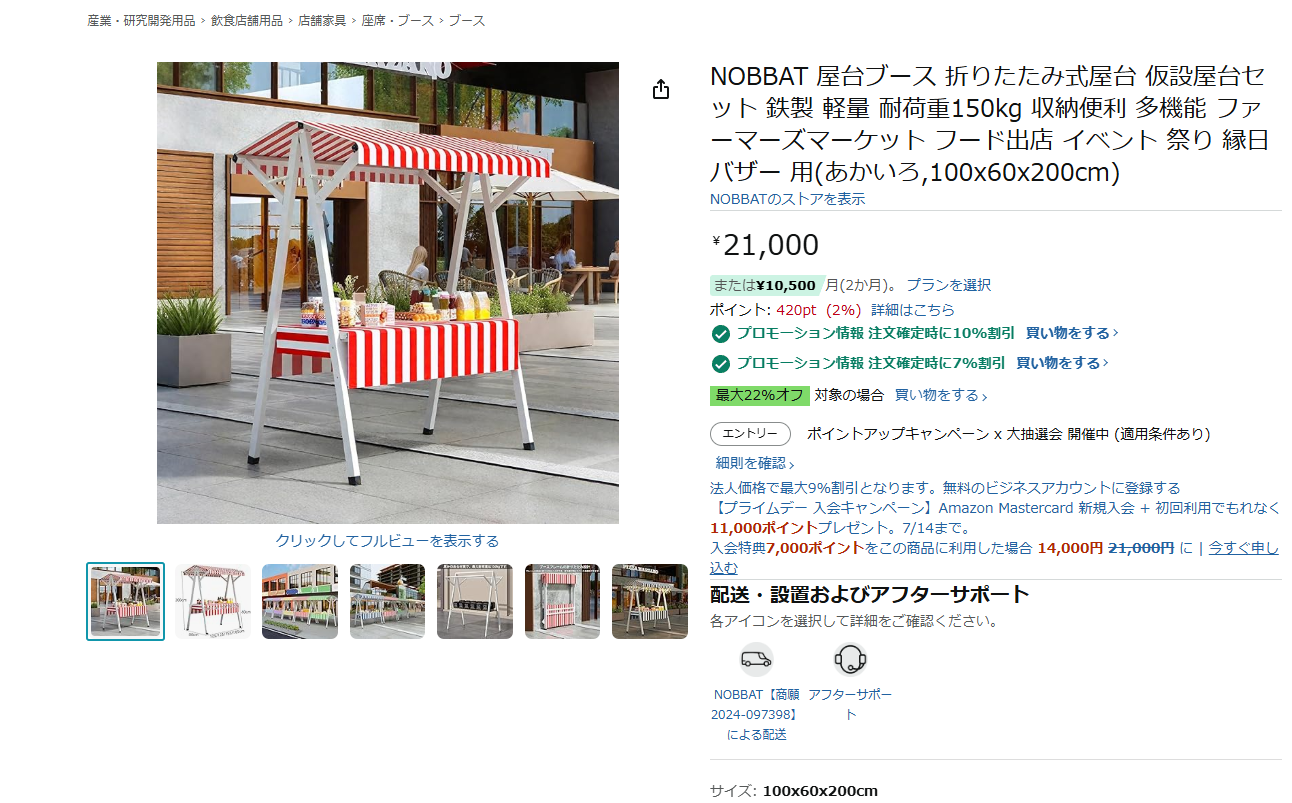
Task: Select the last black-striped booth thumbnail
Action: (650, 600)
